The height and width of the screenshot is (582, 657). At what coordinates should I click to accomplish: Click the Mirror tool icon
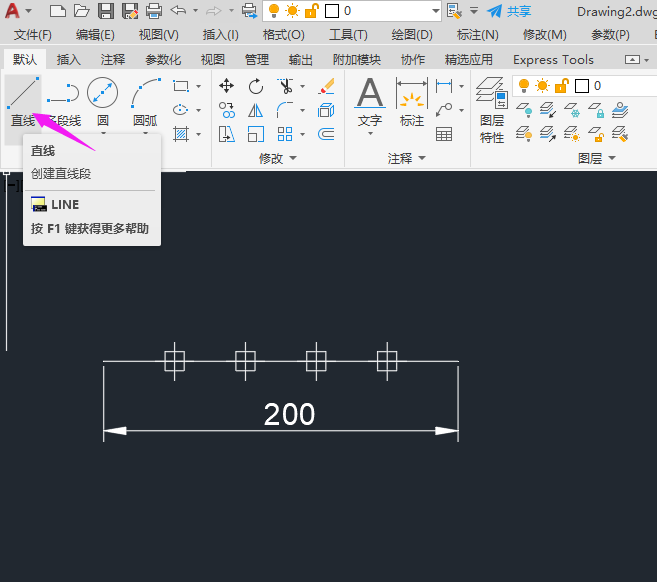pos(256,110)
